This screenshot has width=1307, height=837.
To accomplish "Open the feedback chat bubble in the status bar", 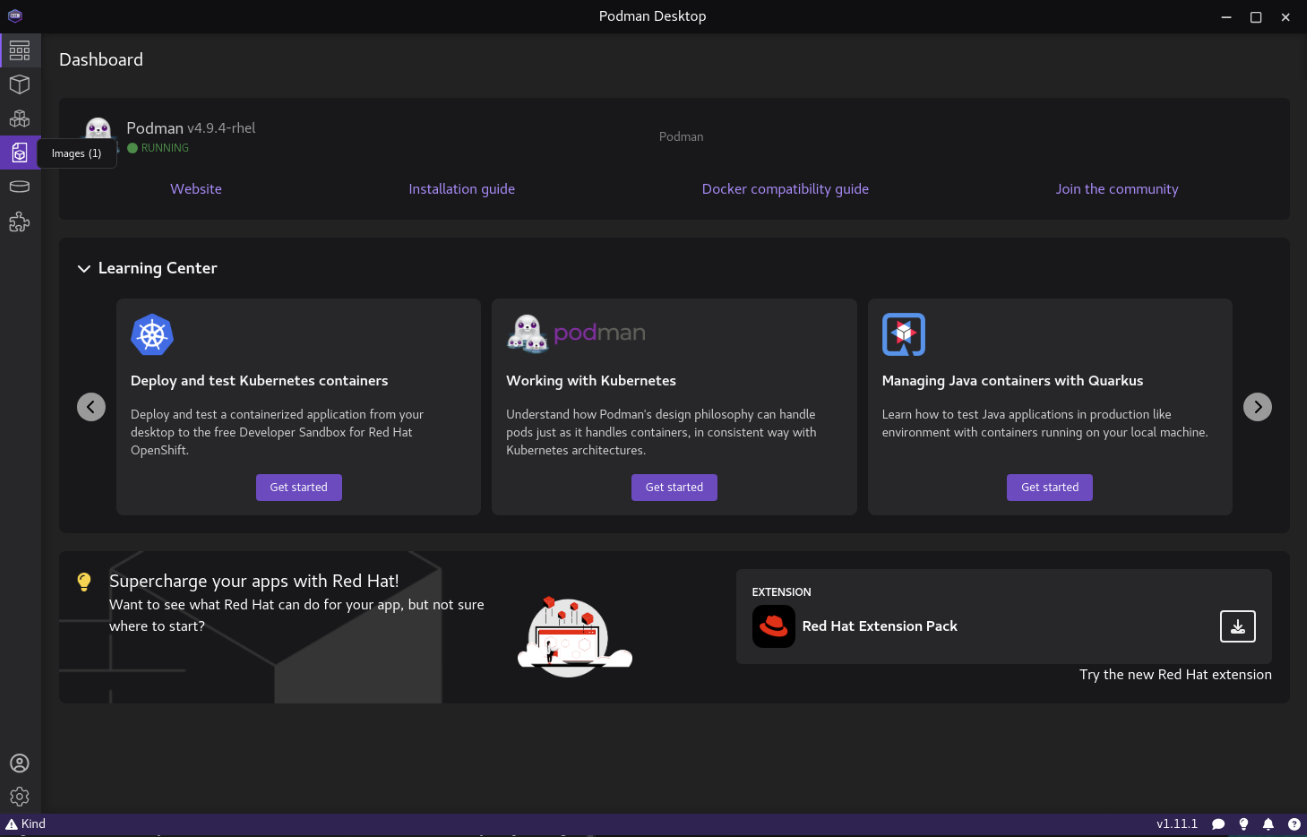I will (x=1218, y=824).
